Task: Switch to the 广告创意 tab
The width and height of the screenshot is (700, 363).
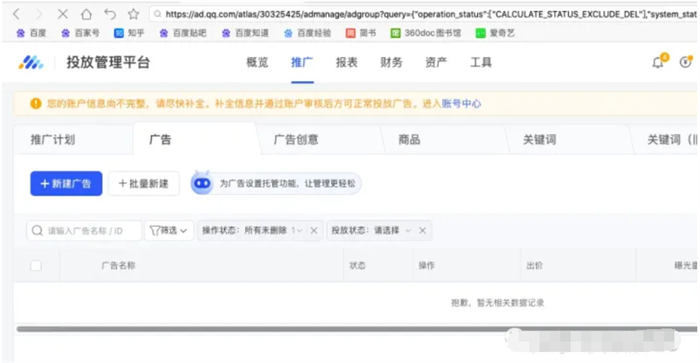Action: (x=296, y=139)
